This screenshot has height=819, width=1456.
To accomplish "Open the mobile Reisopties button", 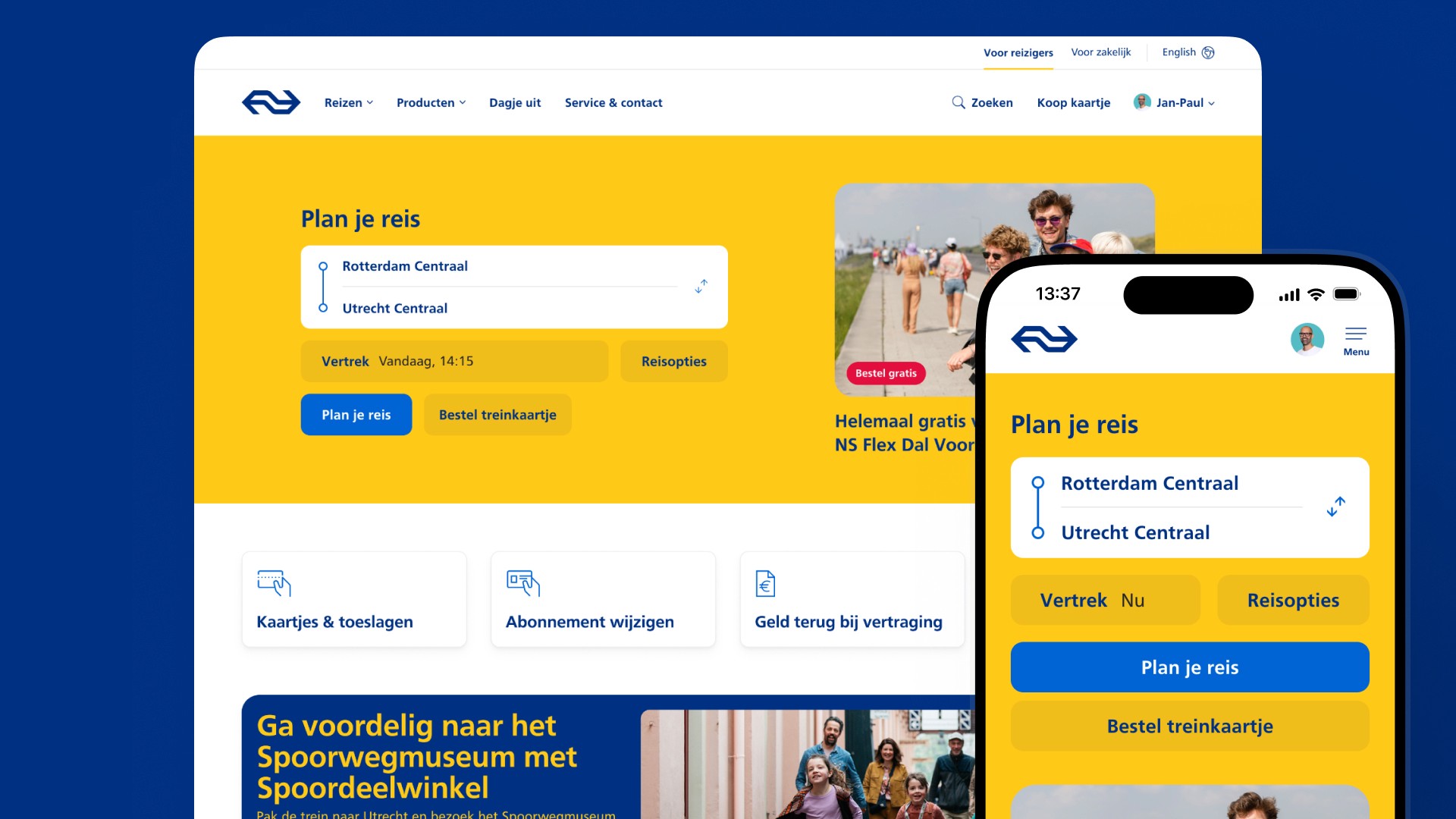I will [1293, 600].
